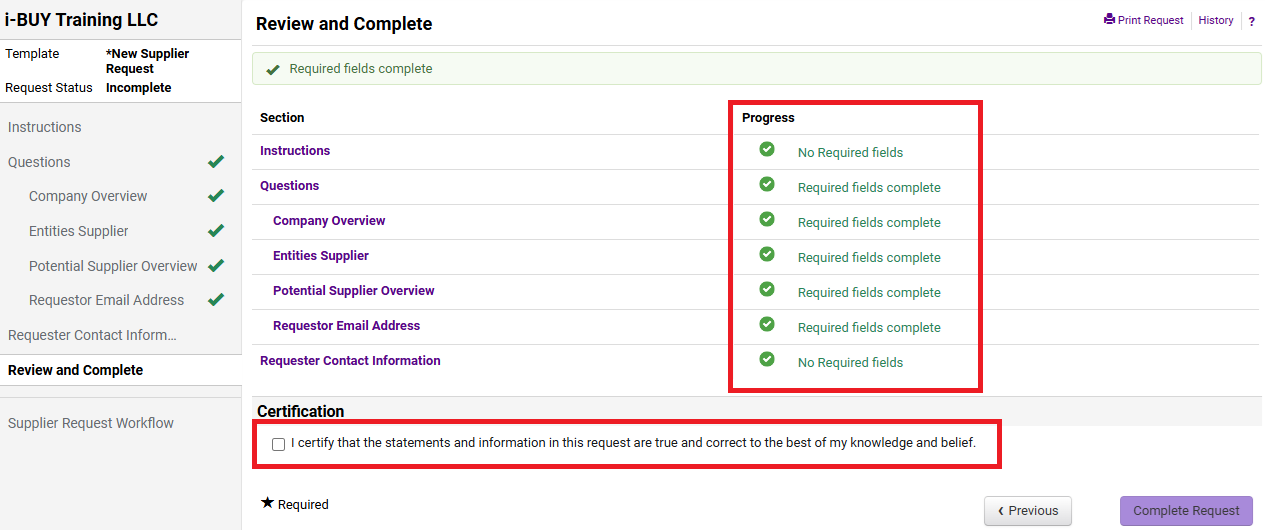Check the certification statement checkbox
The image size is (1265, 530).
coord(278,444)
